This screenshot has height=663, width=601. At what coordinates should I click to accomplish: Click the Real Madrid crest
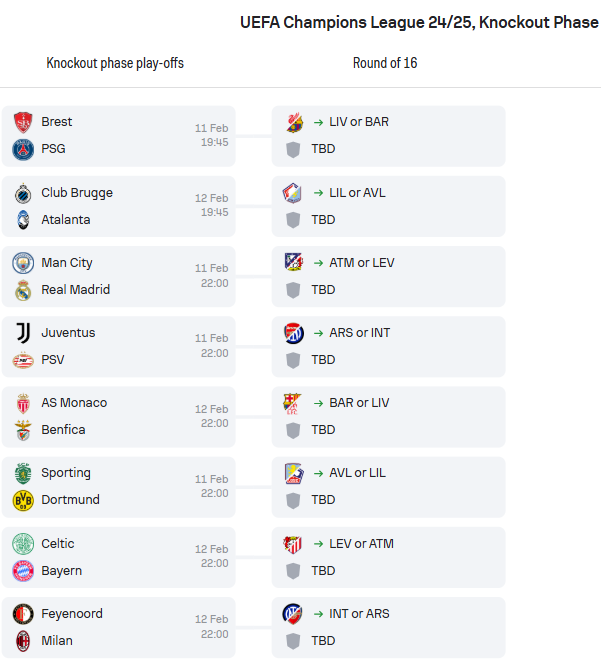(23, 290)
